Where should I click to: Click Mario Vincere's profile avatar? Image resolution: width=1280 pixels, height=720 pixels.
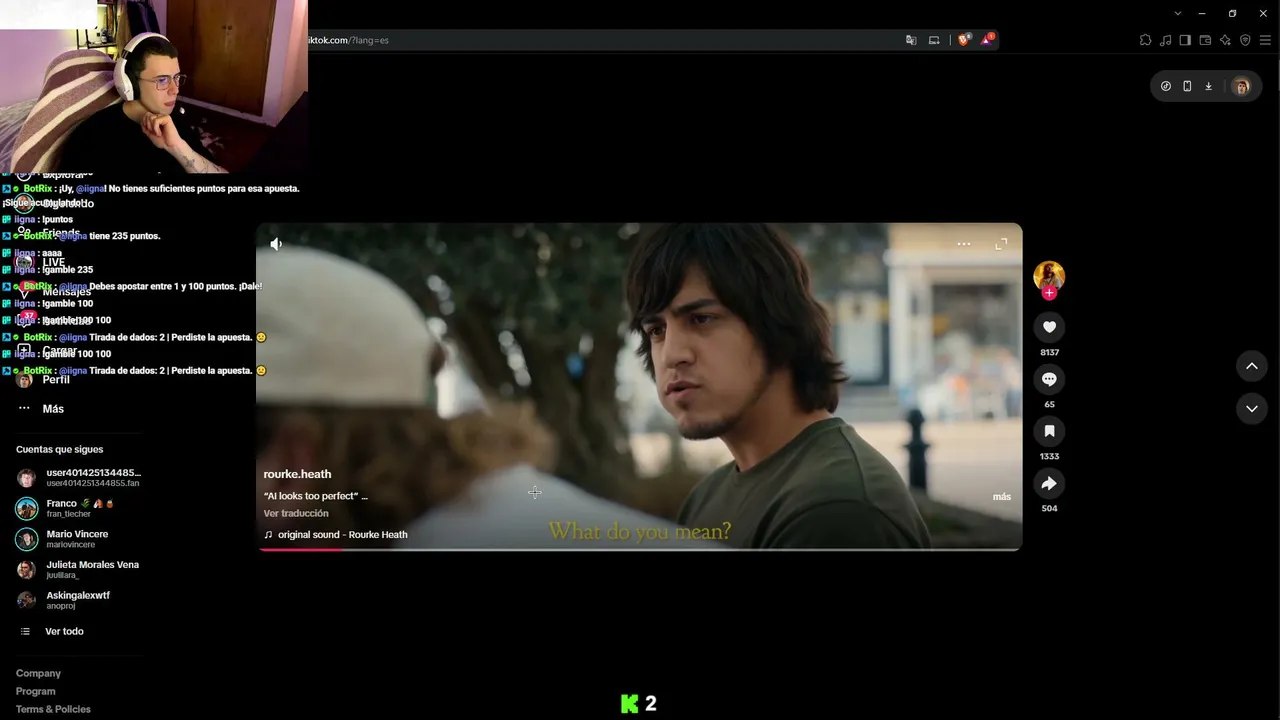[x=27, y=539]
